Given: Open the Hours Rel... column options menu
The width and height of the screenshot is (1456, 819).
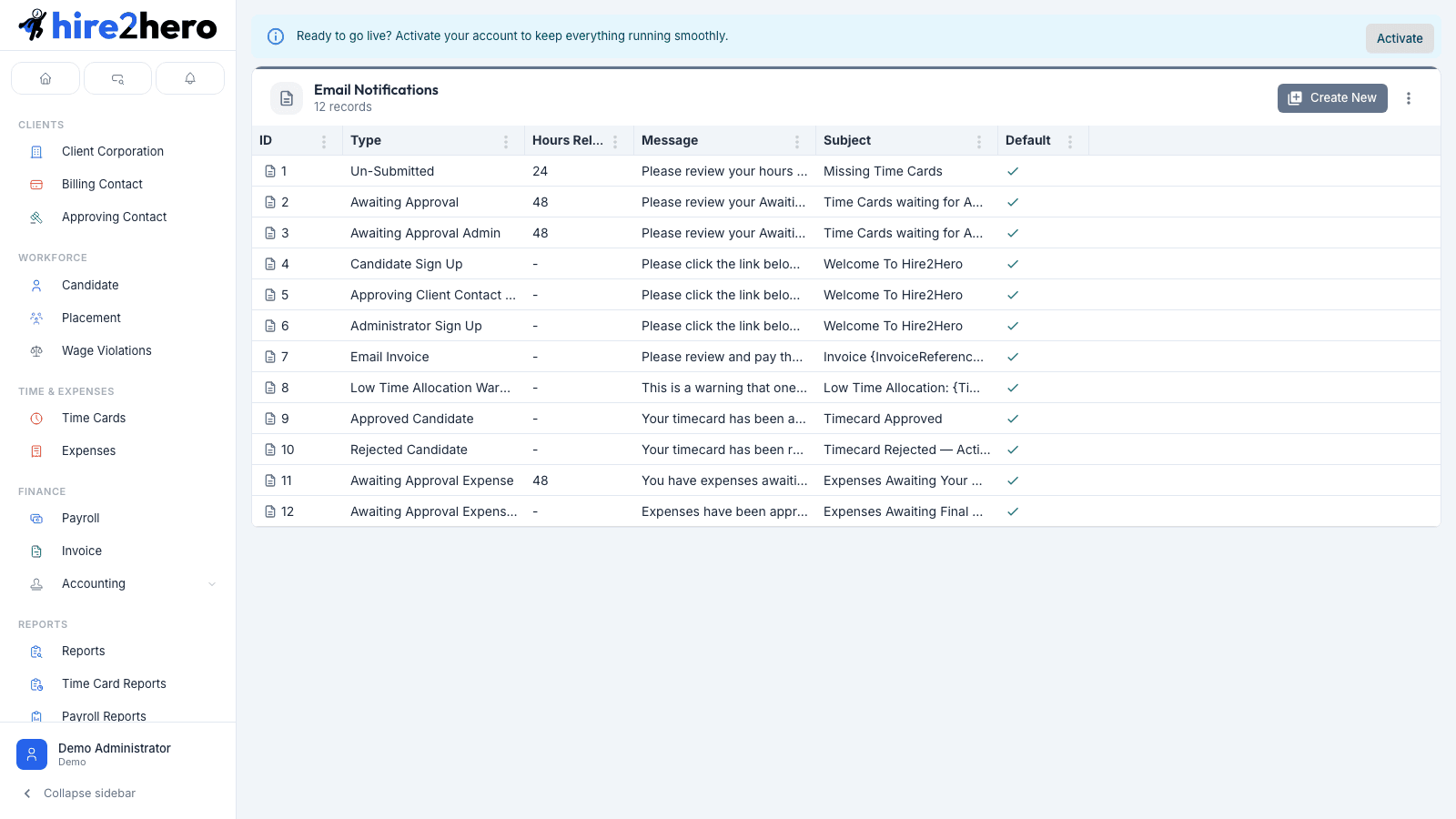Looking at the screenshot, I should (x=615, y=141).
